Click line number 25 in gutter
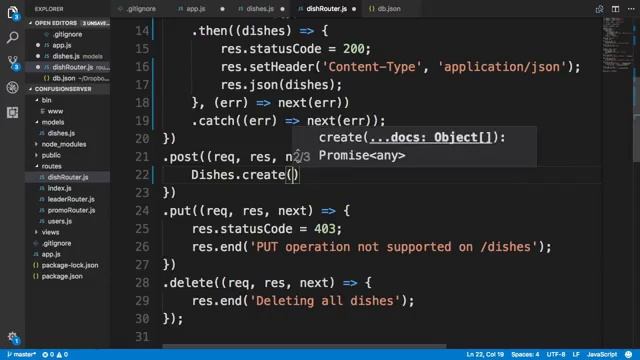Image resolution: width=640 pixels, height=360 pixels. click(x=142, y=229)
